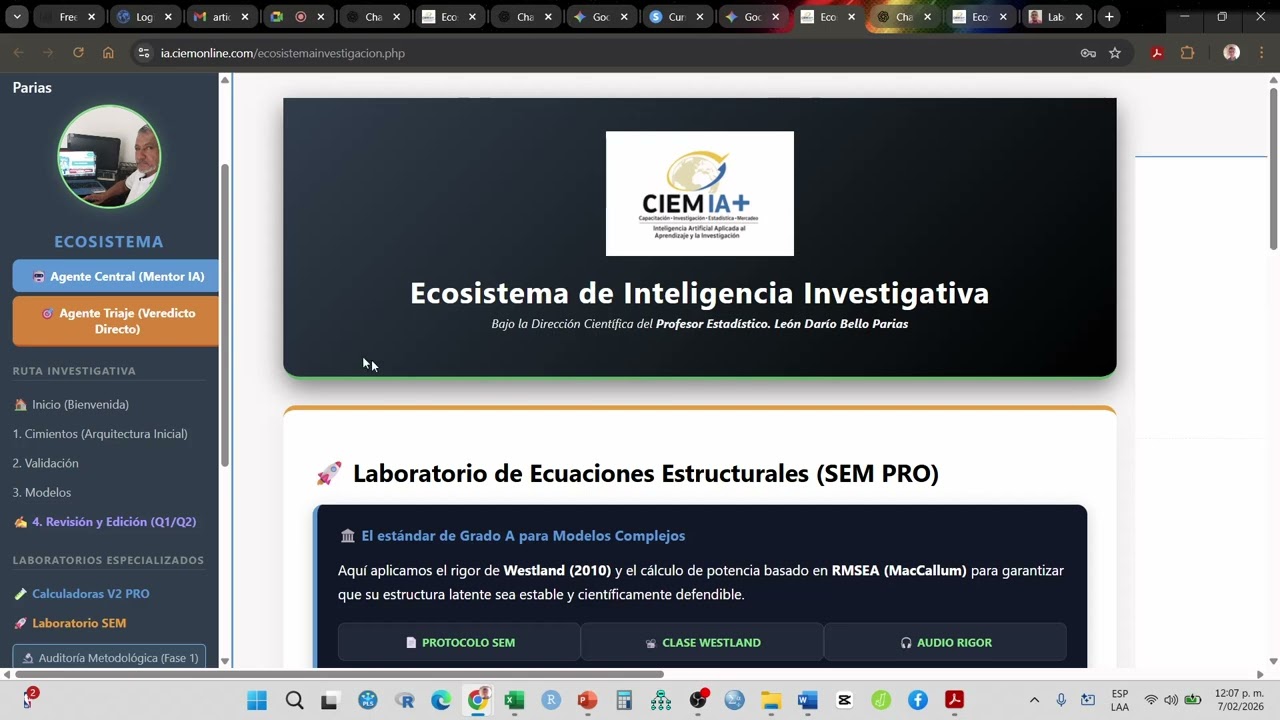Open Windows Start menu
Viewport: 1280px width, 720px height.
257,700
